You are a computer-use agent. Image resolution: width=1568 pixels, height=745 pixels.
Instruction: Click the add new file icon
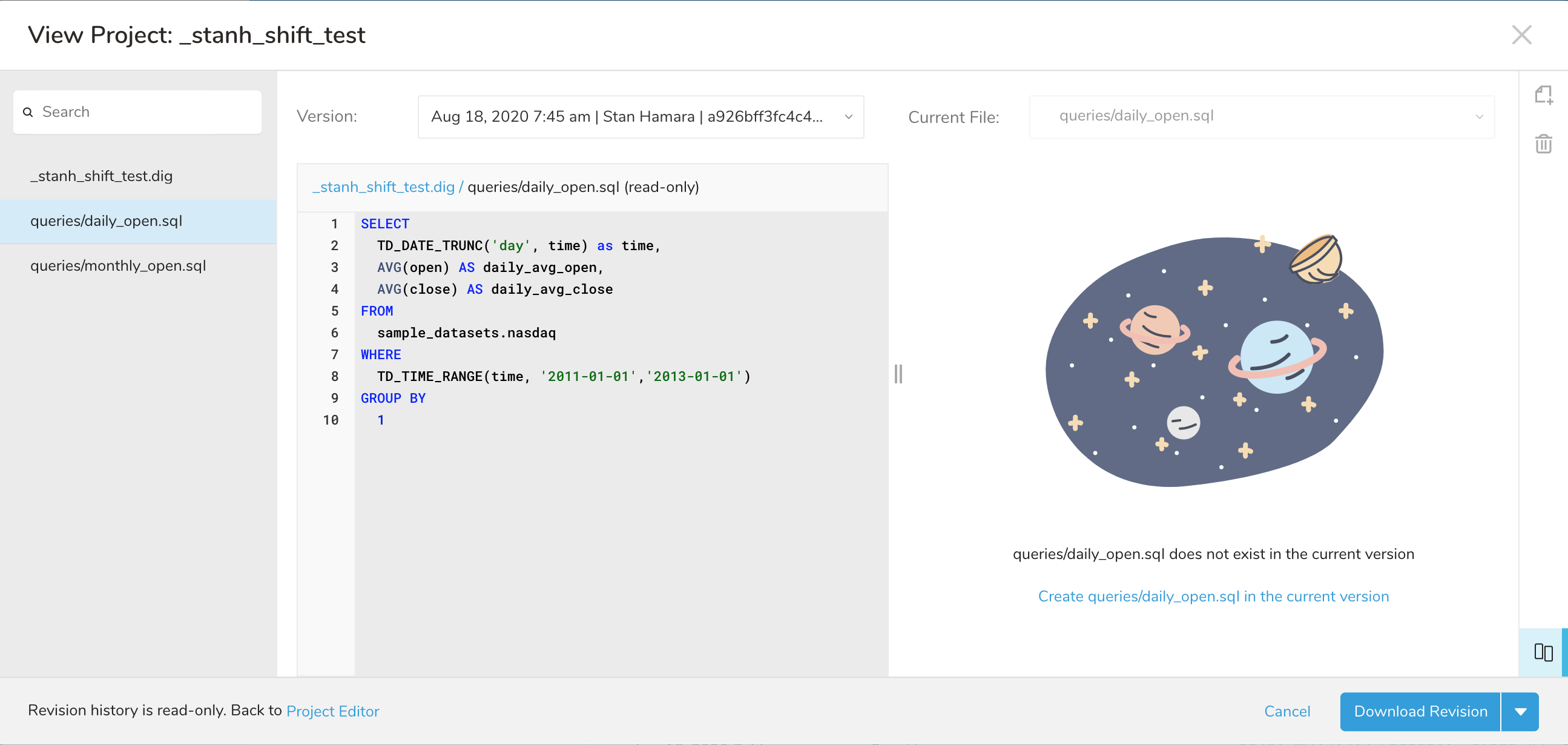[1543, 95]
